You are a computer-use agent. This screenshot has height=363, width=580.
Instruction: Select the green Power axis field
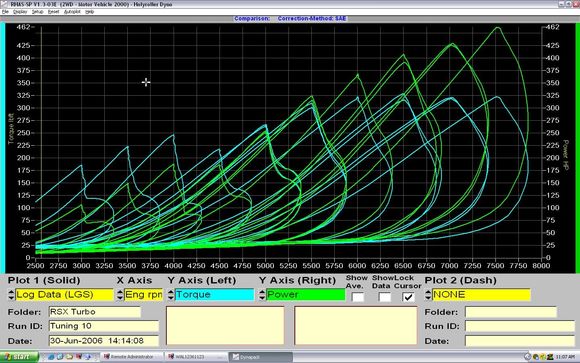click(x=306, y=295)
